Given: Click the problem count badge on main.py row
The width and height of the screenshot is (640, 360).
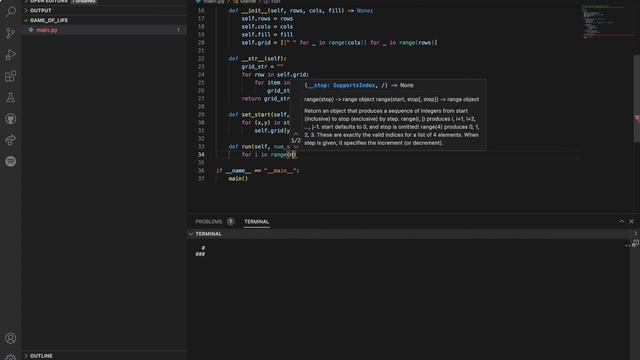Looking at the screenshot, I should pyautogui.click(x=178, y=30).
